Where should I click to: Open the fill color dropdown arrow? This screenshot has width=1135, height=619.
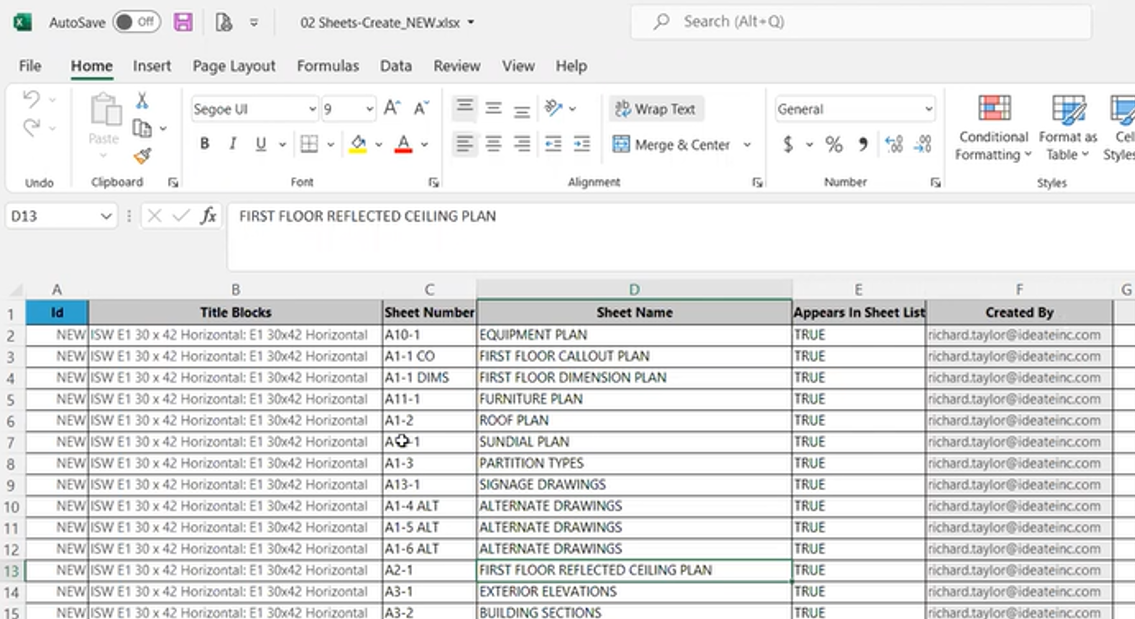(x=379, y=145)
